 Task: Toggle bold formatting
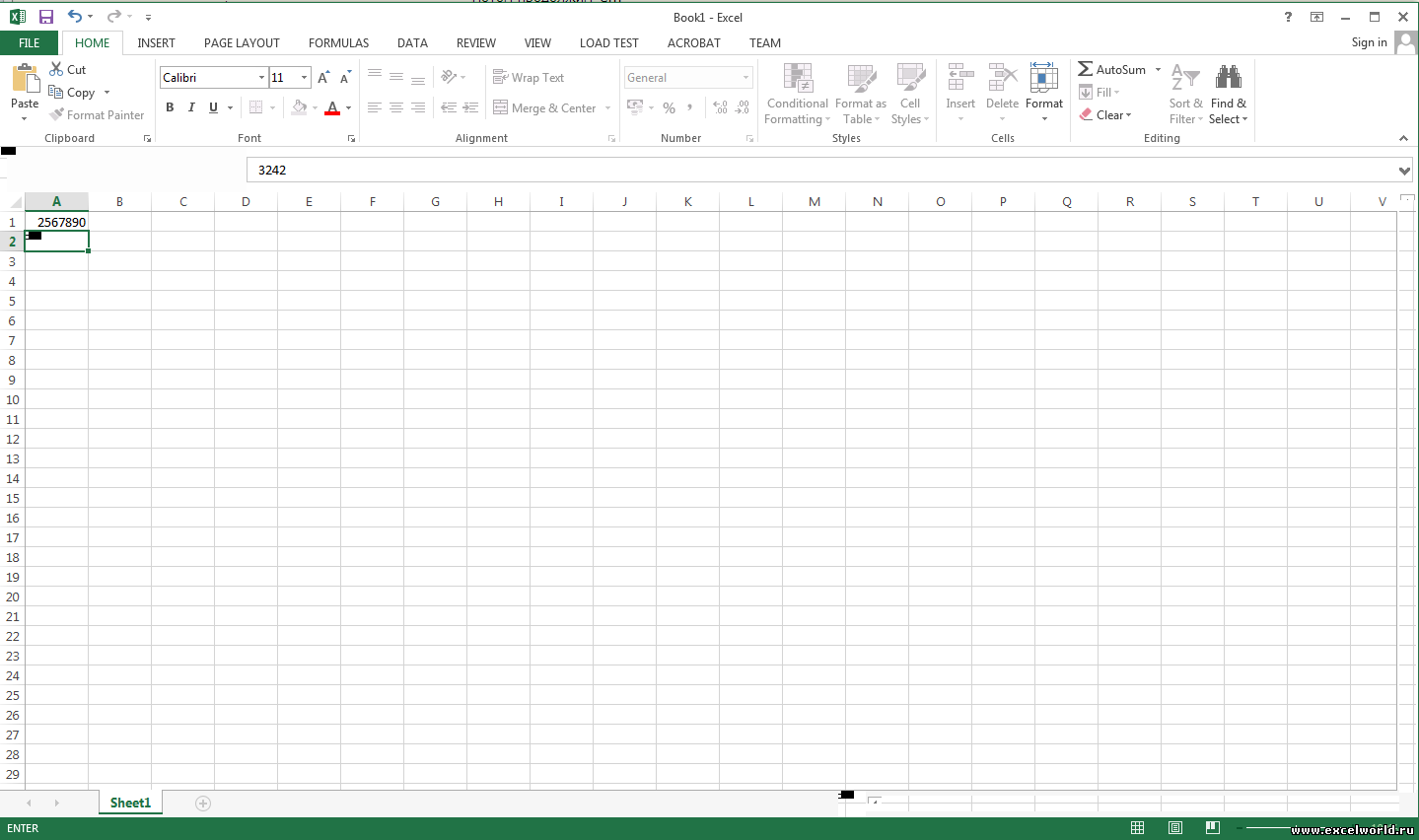[x=170, y=107]
